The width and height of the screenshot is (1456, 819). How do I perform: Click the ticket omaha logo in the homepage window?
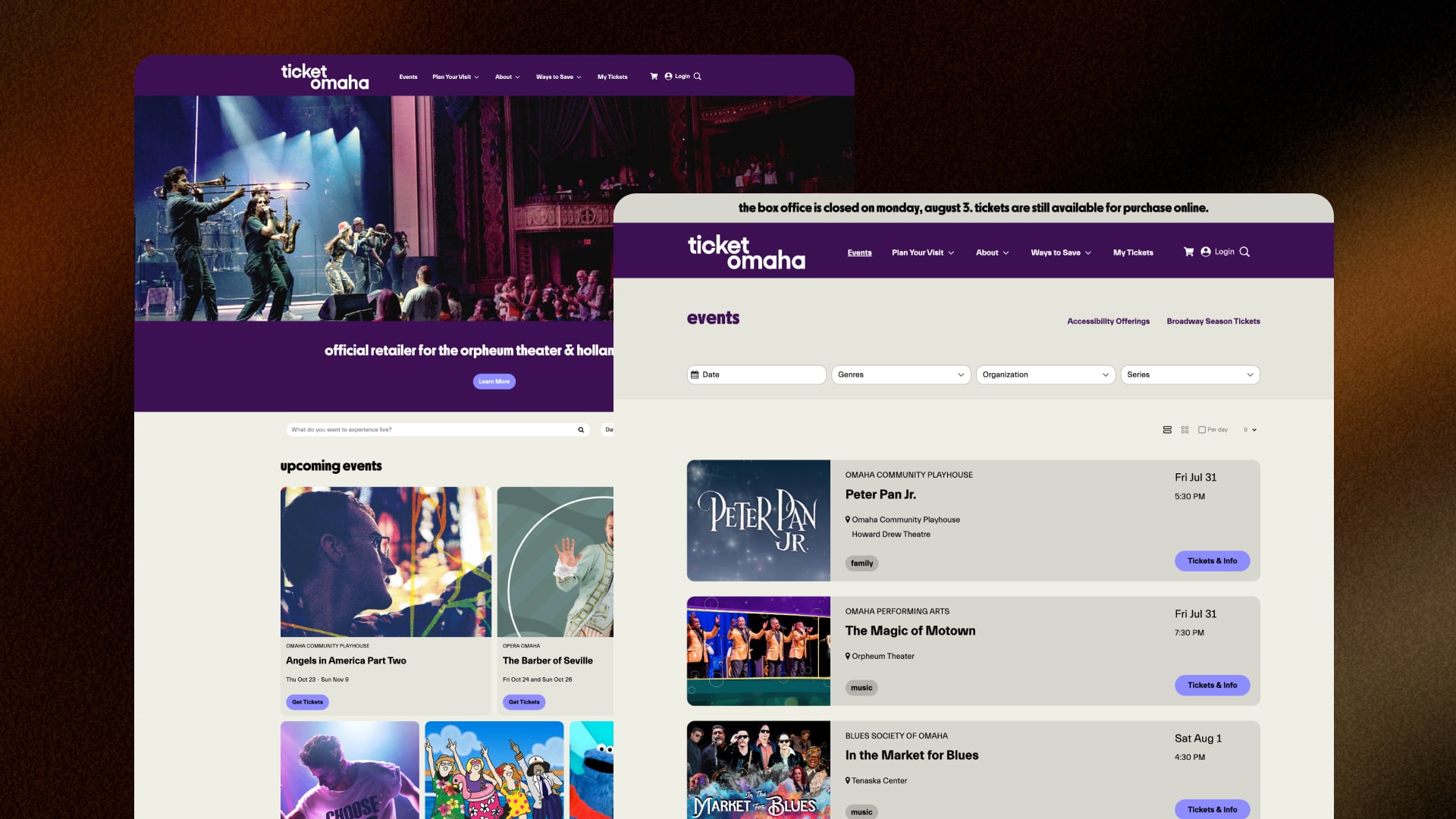coord(325,77)
